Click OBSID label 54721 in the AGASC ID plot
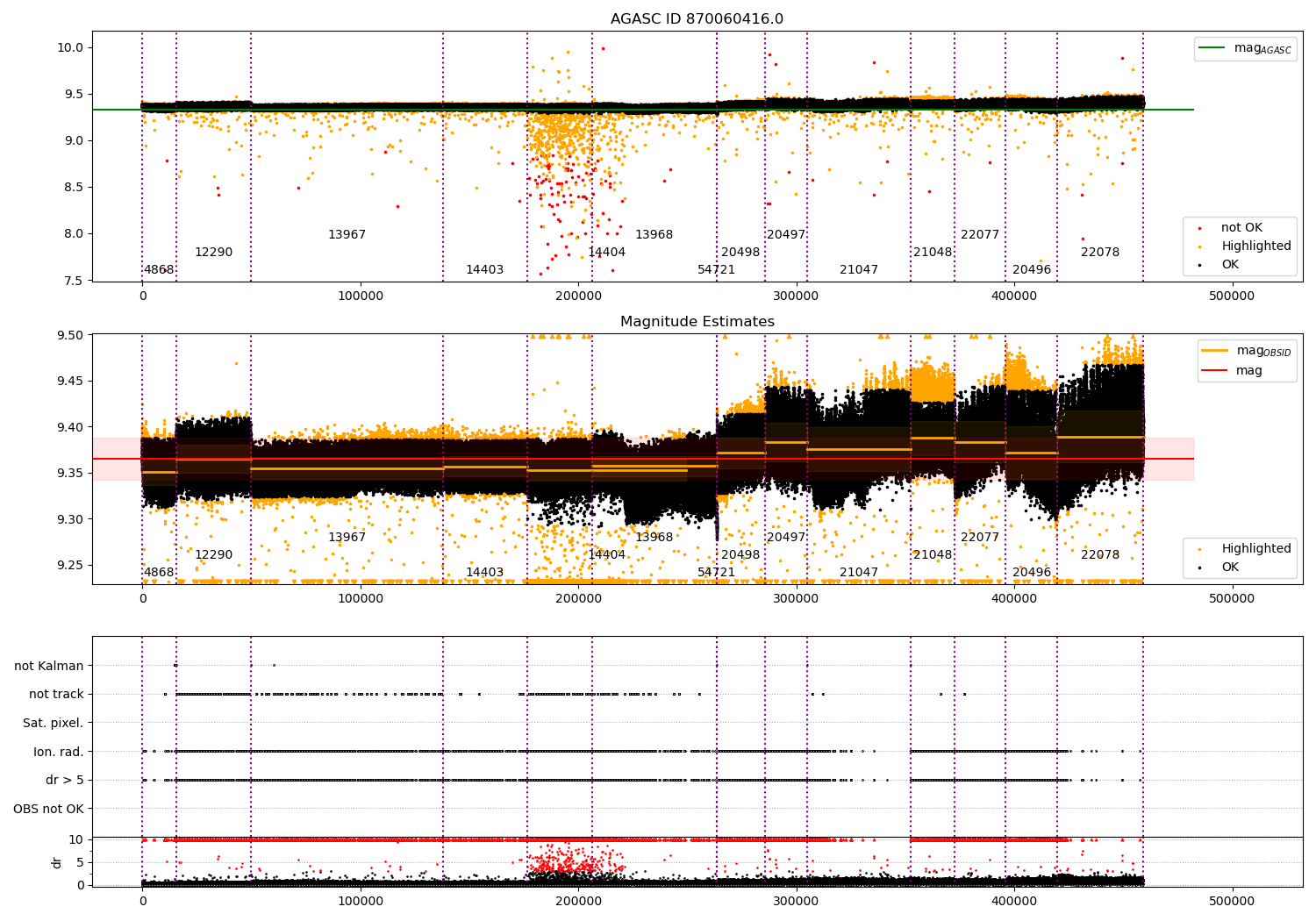 pyautogui.click(x=717, y=270)
